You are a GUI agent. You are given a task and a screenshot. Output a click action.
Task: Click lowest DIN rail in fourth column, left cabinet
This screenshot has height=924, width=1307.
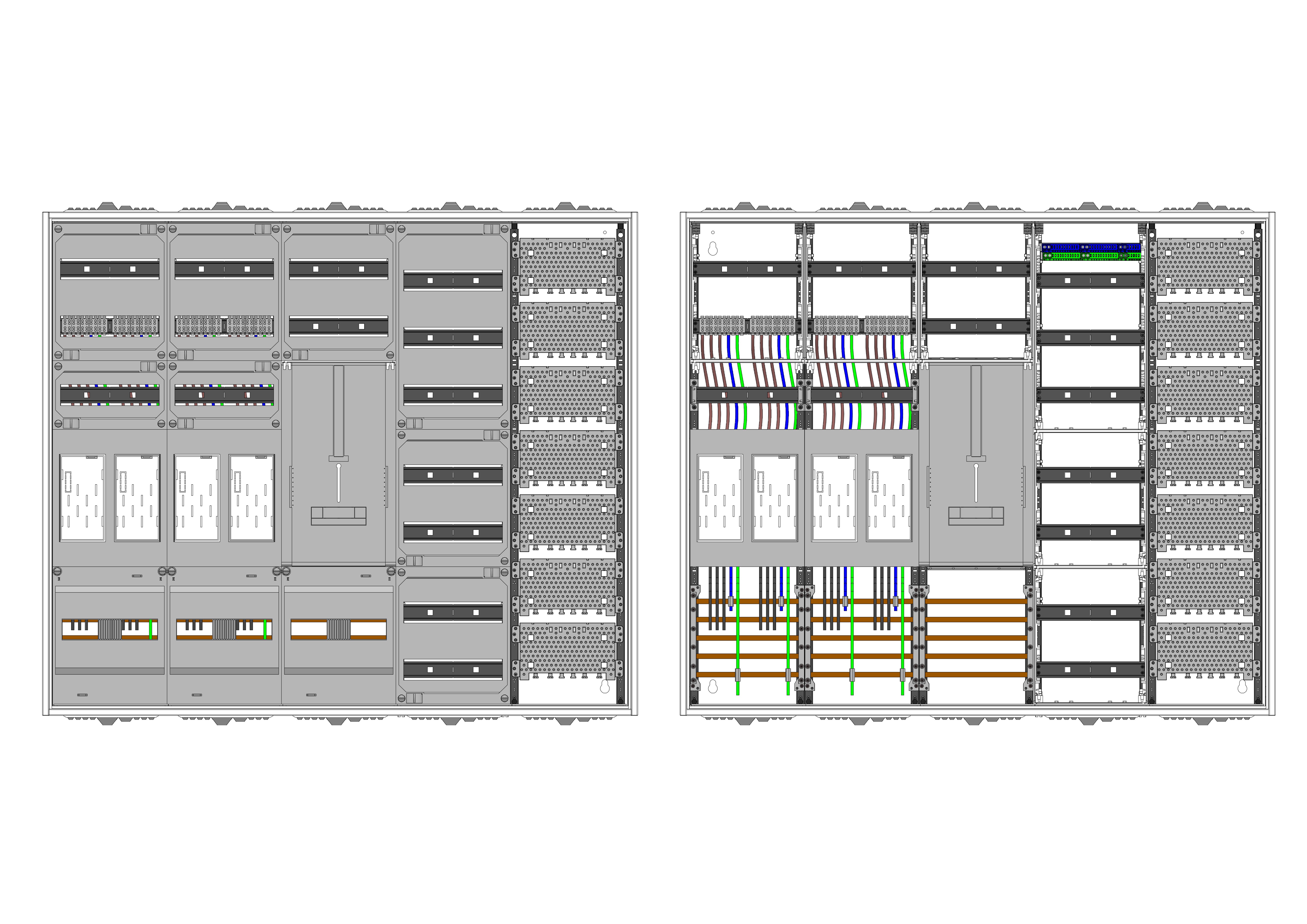(x=453, y=670)
